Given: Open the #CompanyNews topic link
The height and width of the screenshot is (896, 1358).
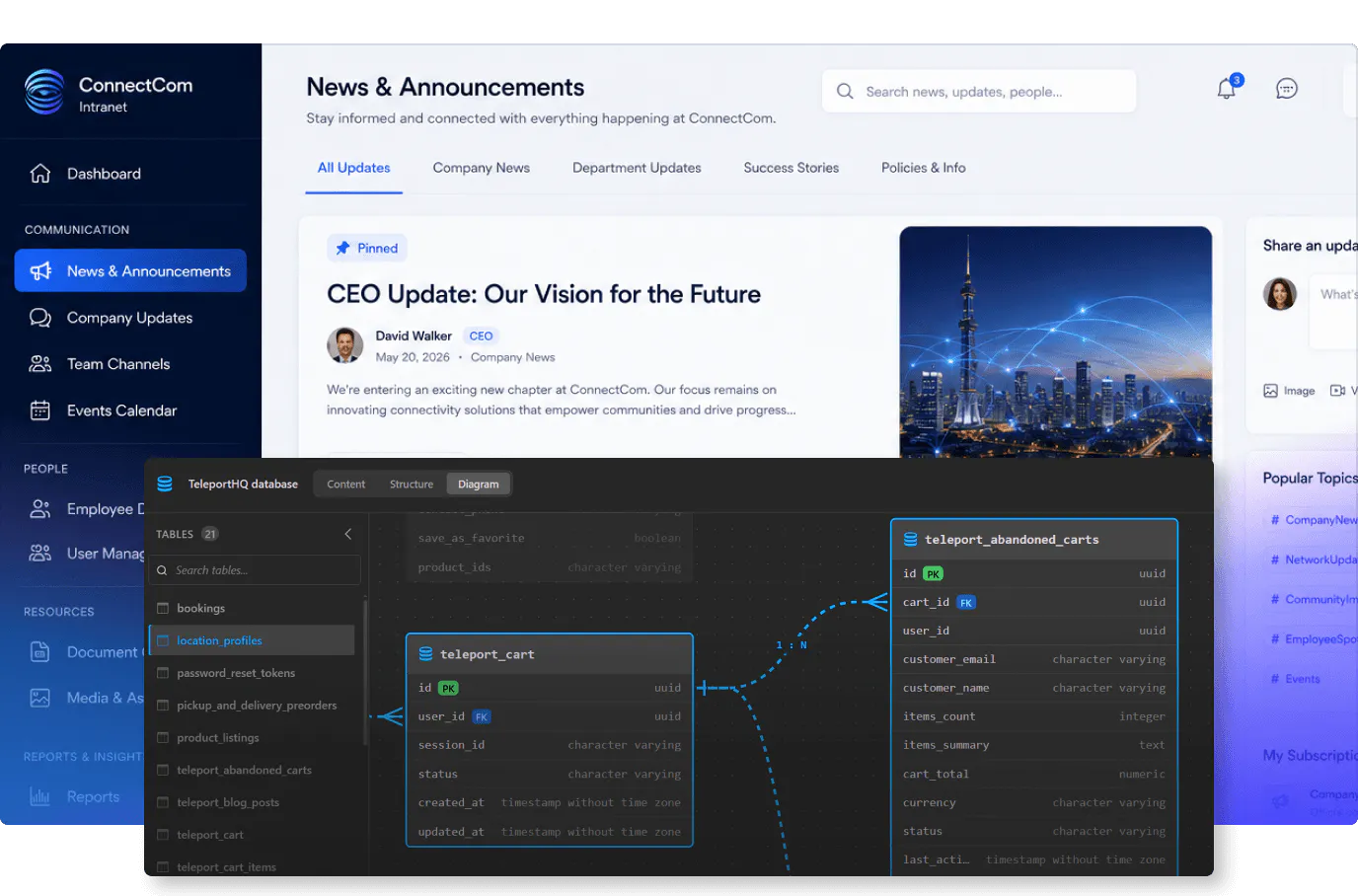Looking at the screenshot, I should (x=1315, y=520).
